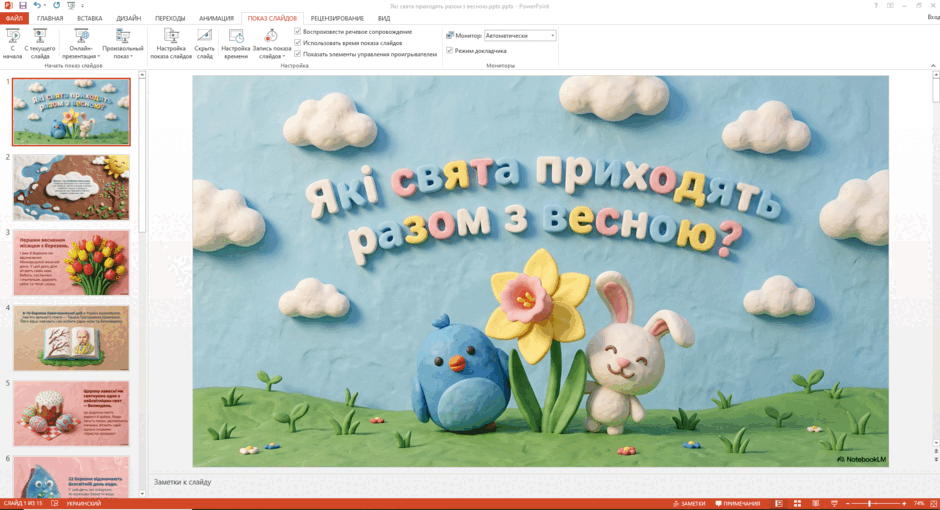Collapse the ribbon with the arrow
Viewport: 940px width, 510px height.
pos(933,65)
